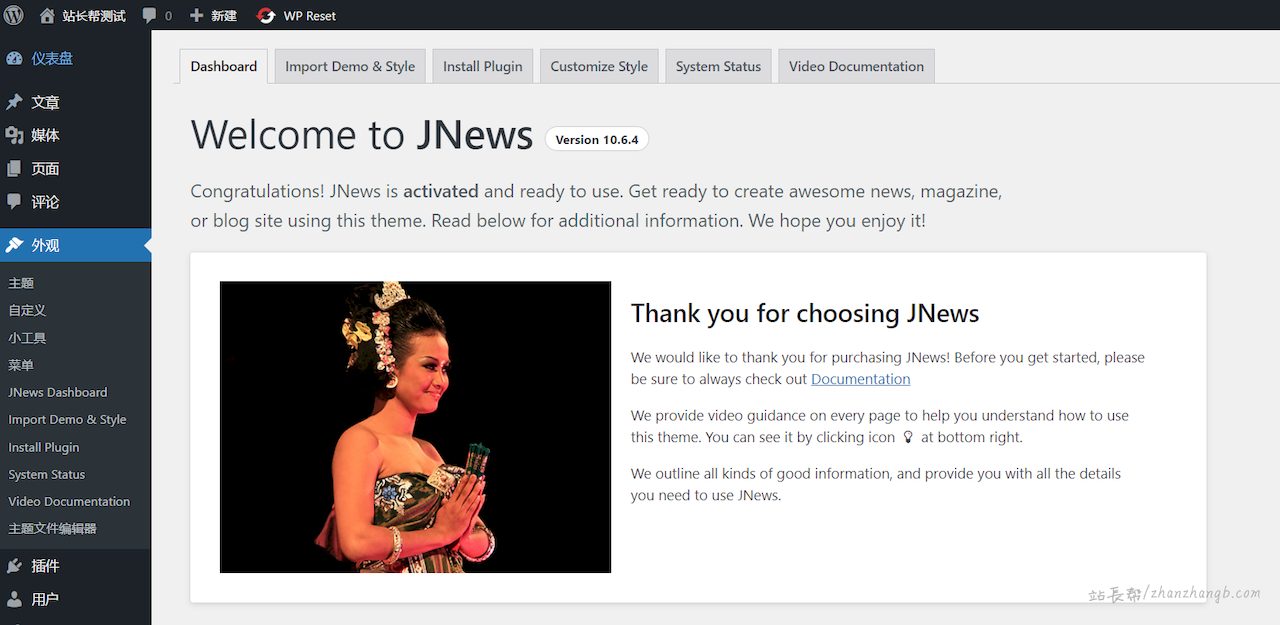Click the comments bubble icon in admin bar
This screenshot has width=1280, height=625.
[149, 16]
